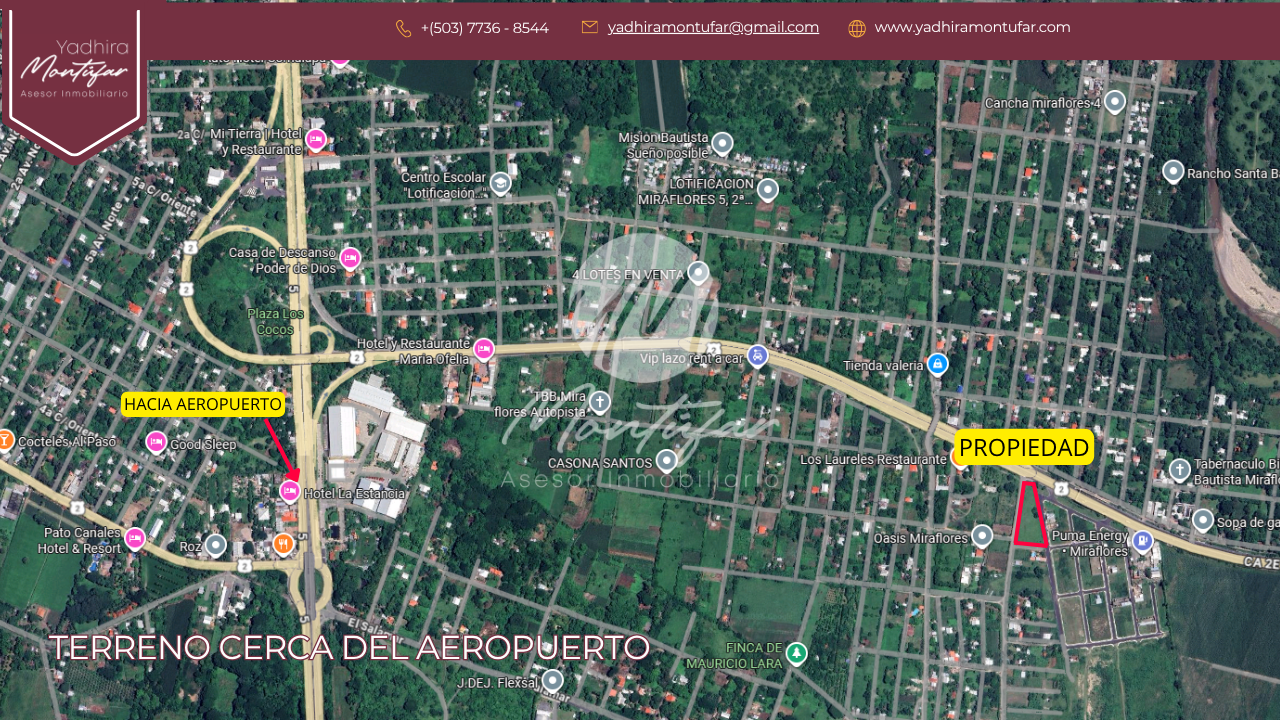The image size is (1280, 720).
Task: Click the TERRENO CERCA DEL AEROPUERTO title
Action: click(x=349, y=648)
